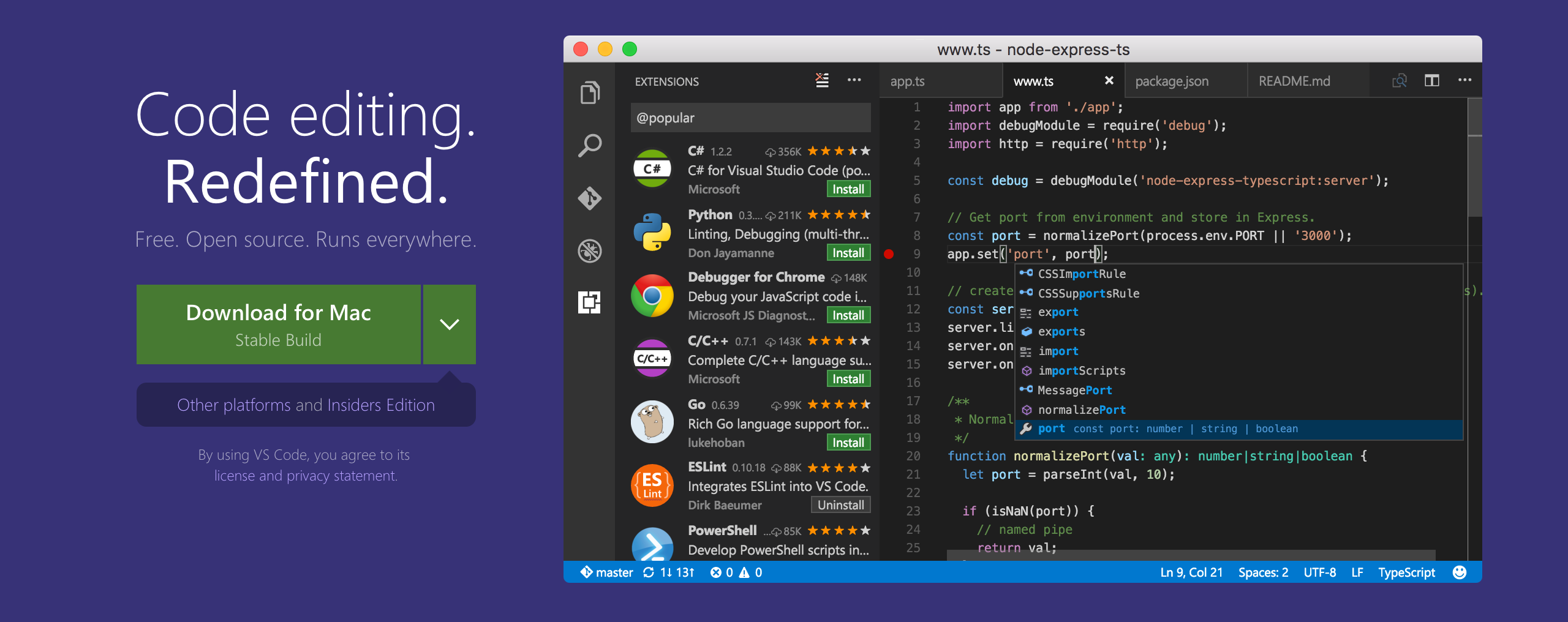The width and height of the screenshot is (1568, 622).
Task: Expand download options dropdown arrow
Action: 450,324
